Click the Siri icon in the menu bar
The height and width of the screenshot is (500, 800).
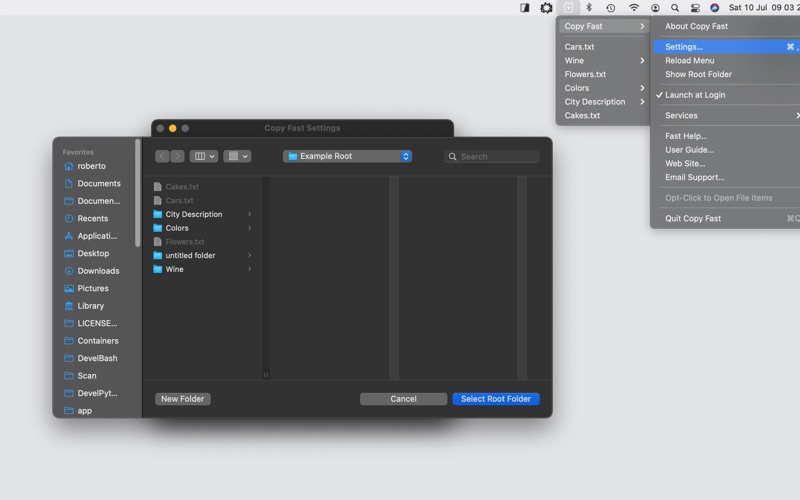tap(714, 8)
